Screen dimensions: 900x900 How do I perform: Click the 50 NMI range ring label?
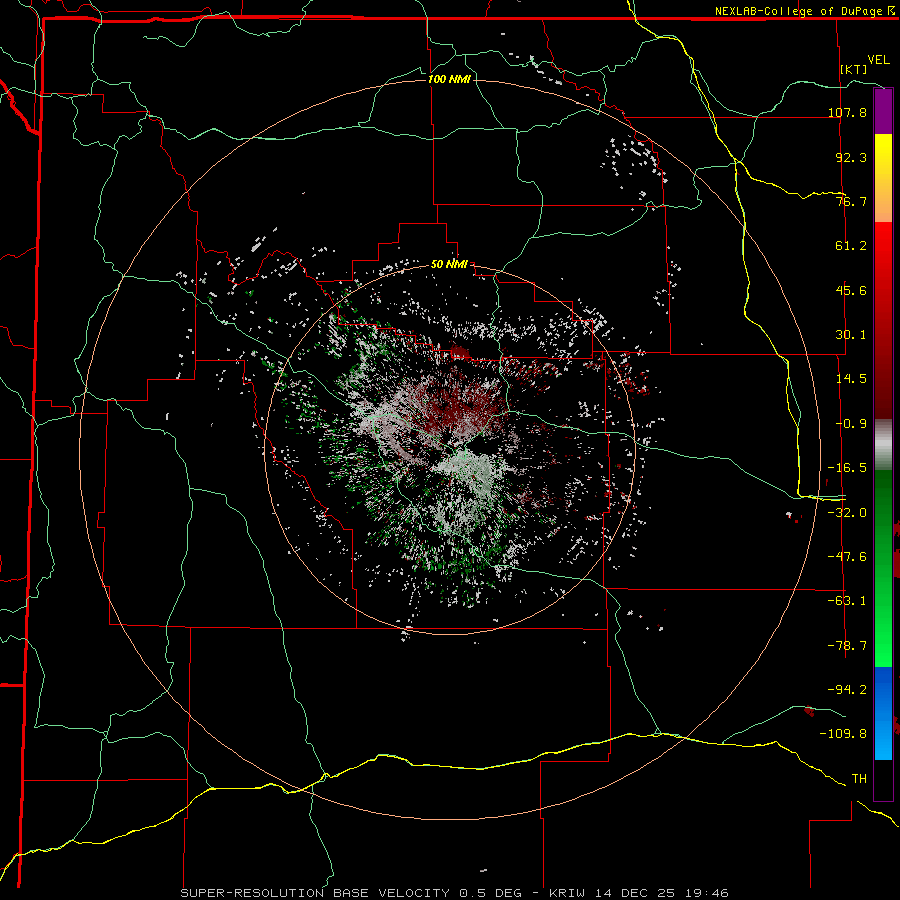pos(449,264)
